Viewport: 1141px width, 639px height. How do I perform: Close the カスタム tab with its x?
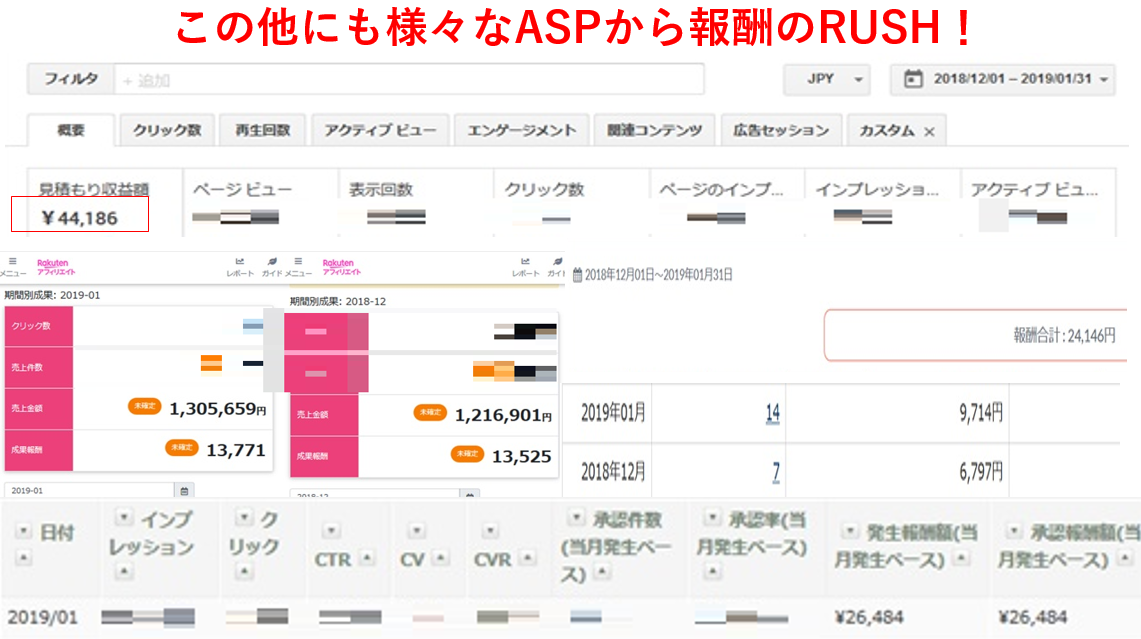click(x=929, y=131)
